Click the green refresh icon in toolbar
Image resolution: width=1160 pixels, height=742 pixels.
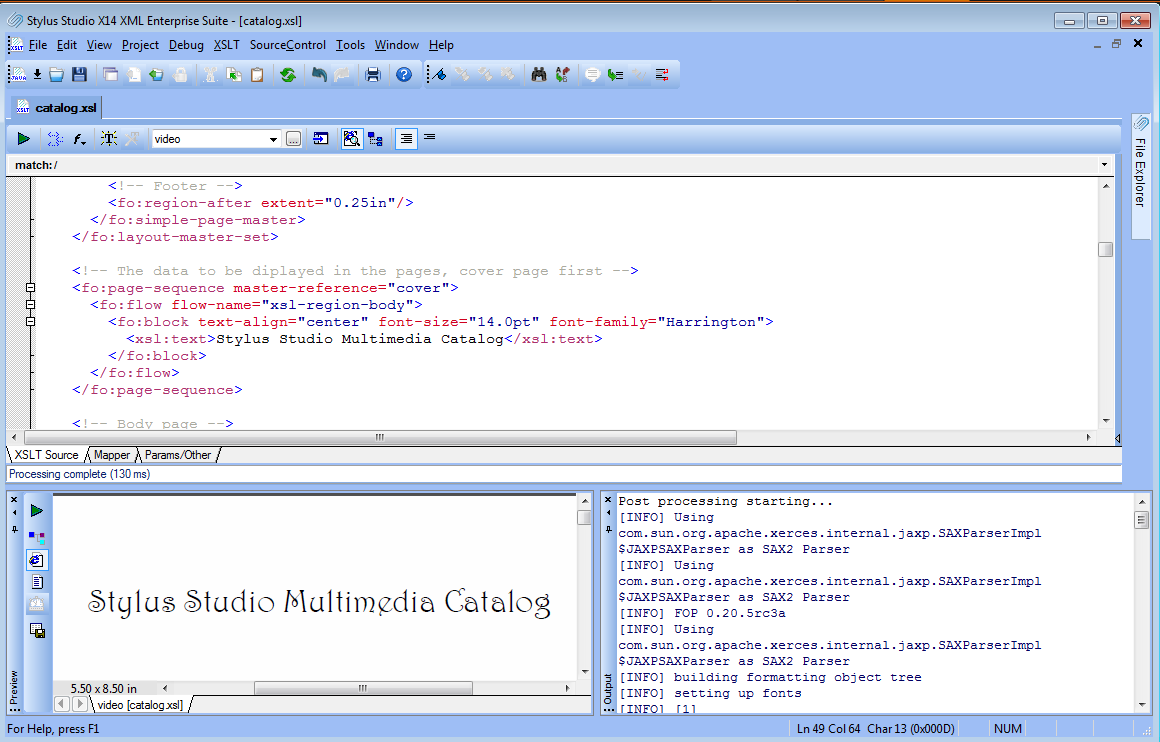tap(288, 75)
